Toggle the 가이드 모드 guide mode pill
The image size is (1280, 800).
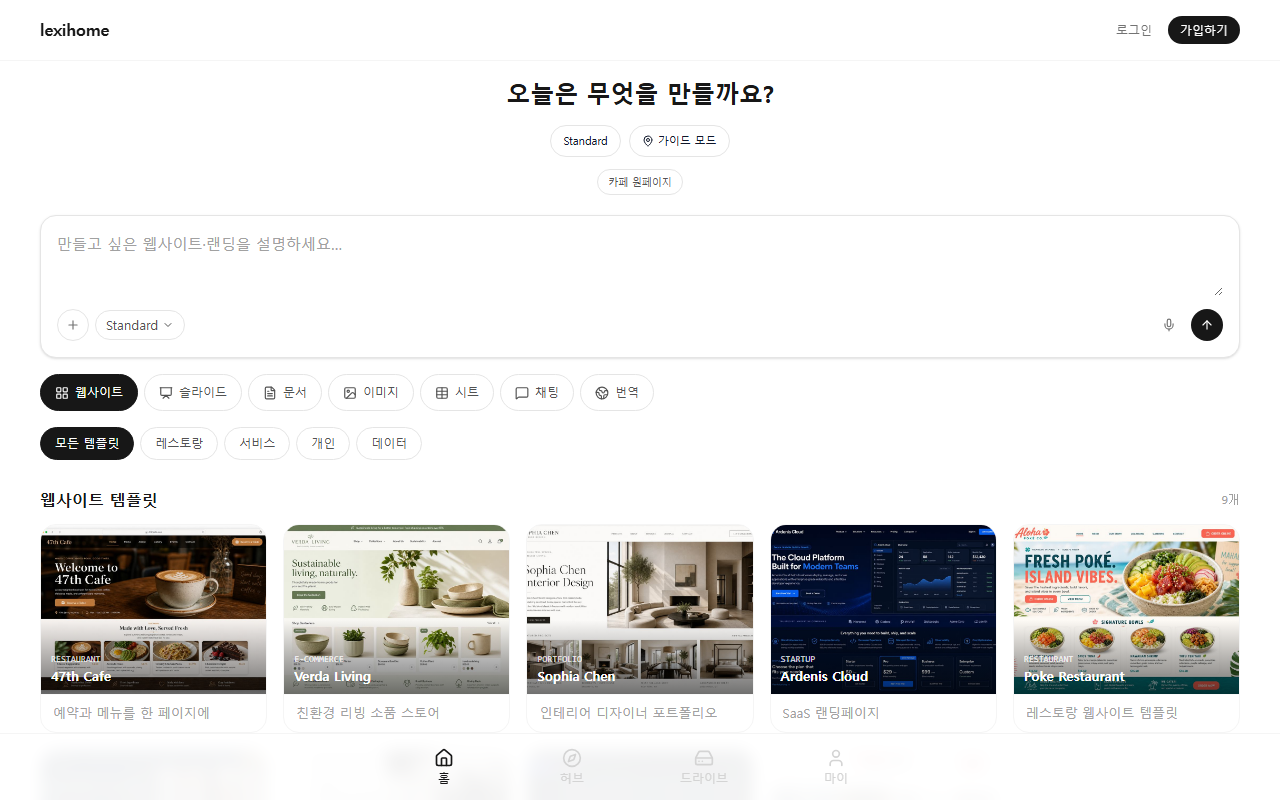click(680, 141)
